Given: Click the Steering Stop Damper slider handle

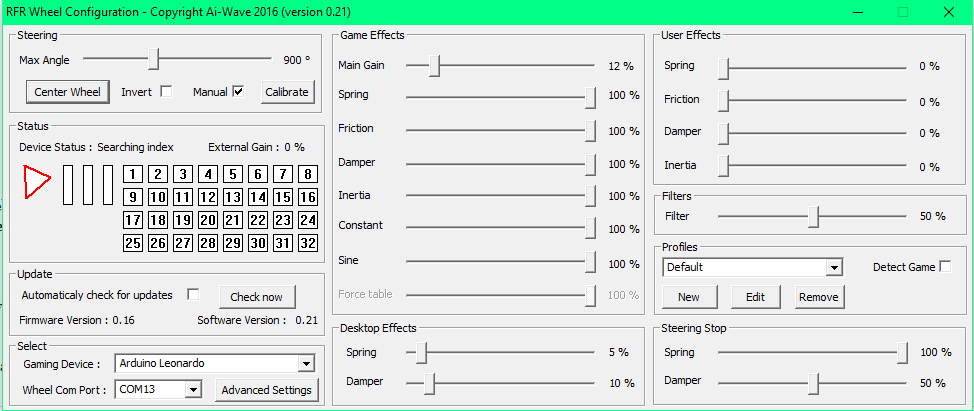Looking at the screenshot, I should pyautogui.click(x=814, y=383).
